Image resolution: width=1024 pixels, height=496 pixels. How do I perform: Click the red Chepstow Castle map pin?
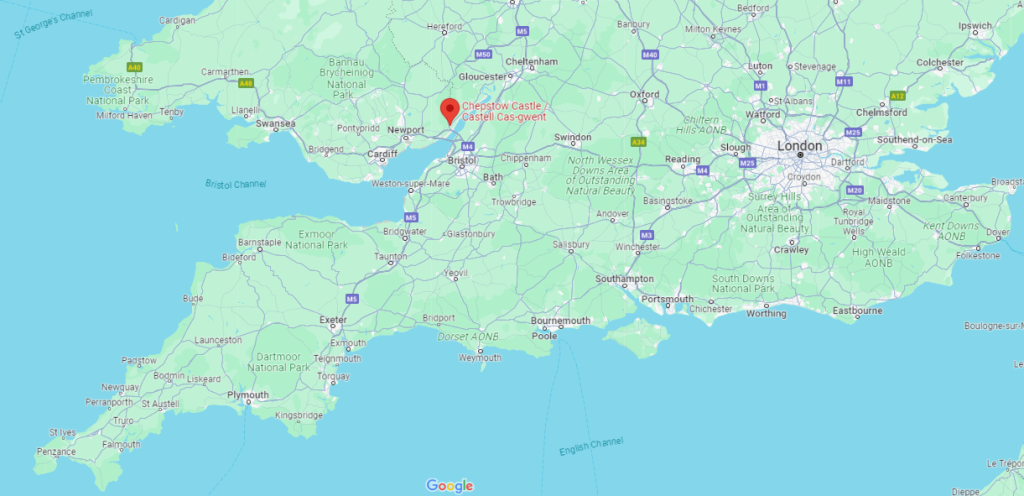coord(449,111)
